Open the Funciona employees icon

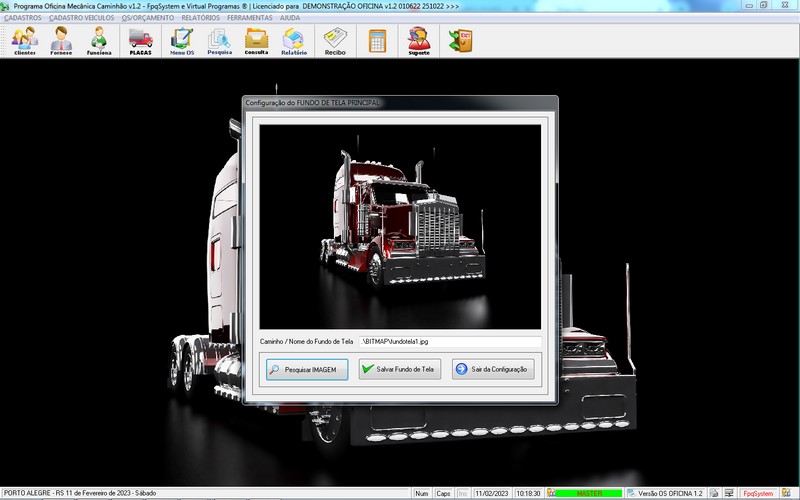click(x=98, y=40)
